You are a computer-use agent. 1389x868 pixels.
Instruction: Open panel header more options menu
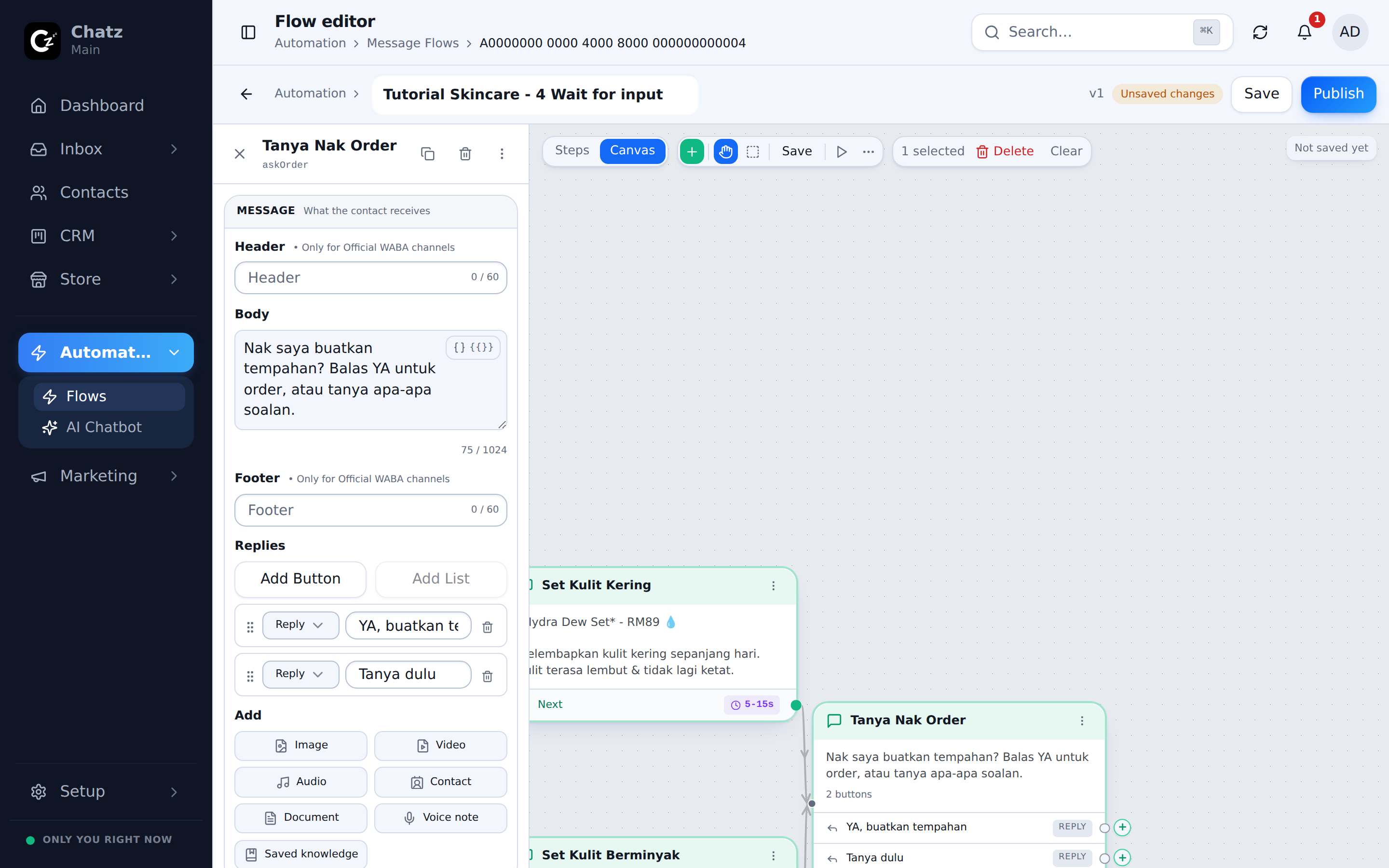[x=502, y=154]
